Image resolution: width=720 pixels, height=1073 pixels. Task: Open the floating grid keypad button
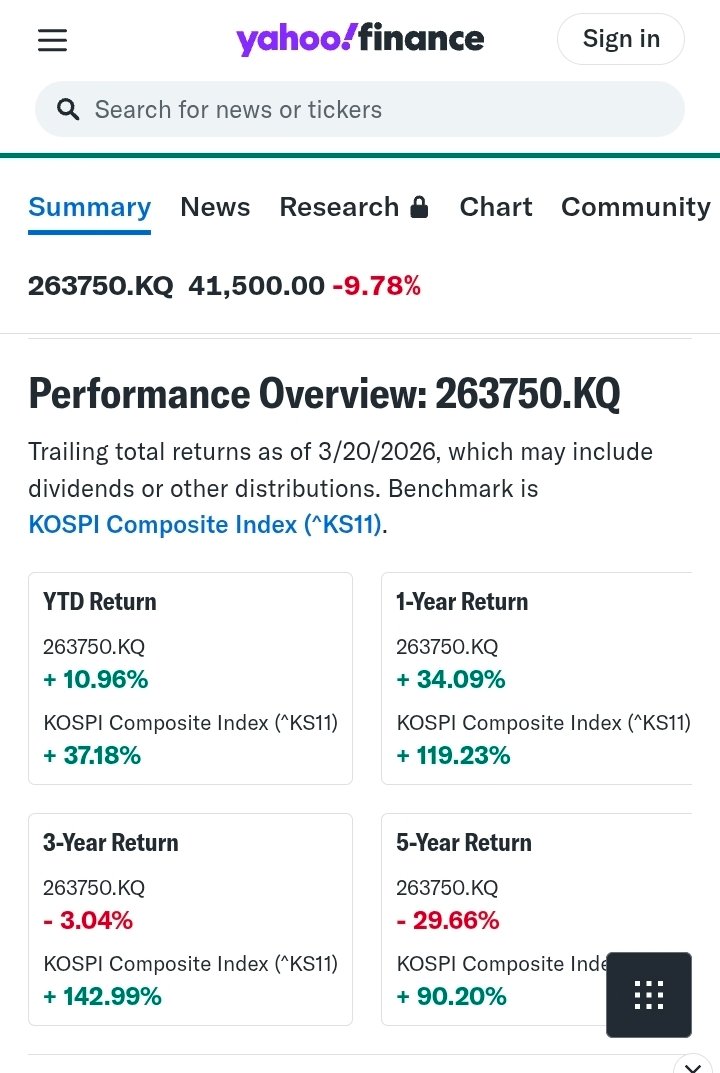pos(649,994)
